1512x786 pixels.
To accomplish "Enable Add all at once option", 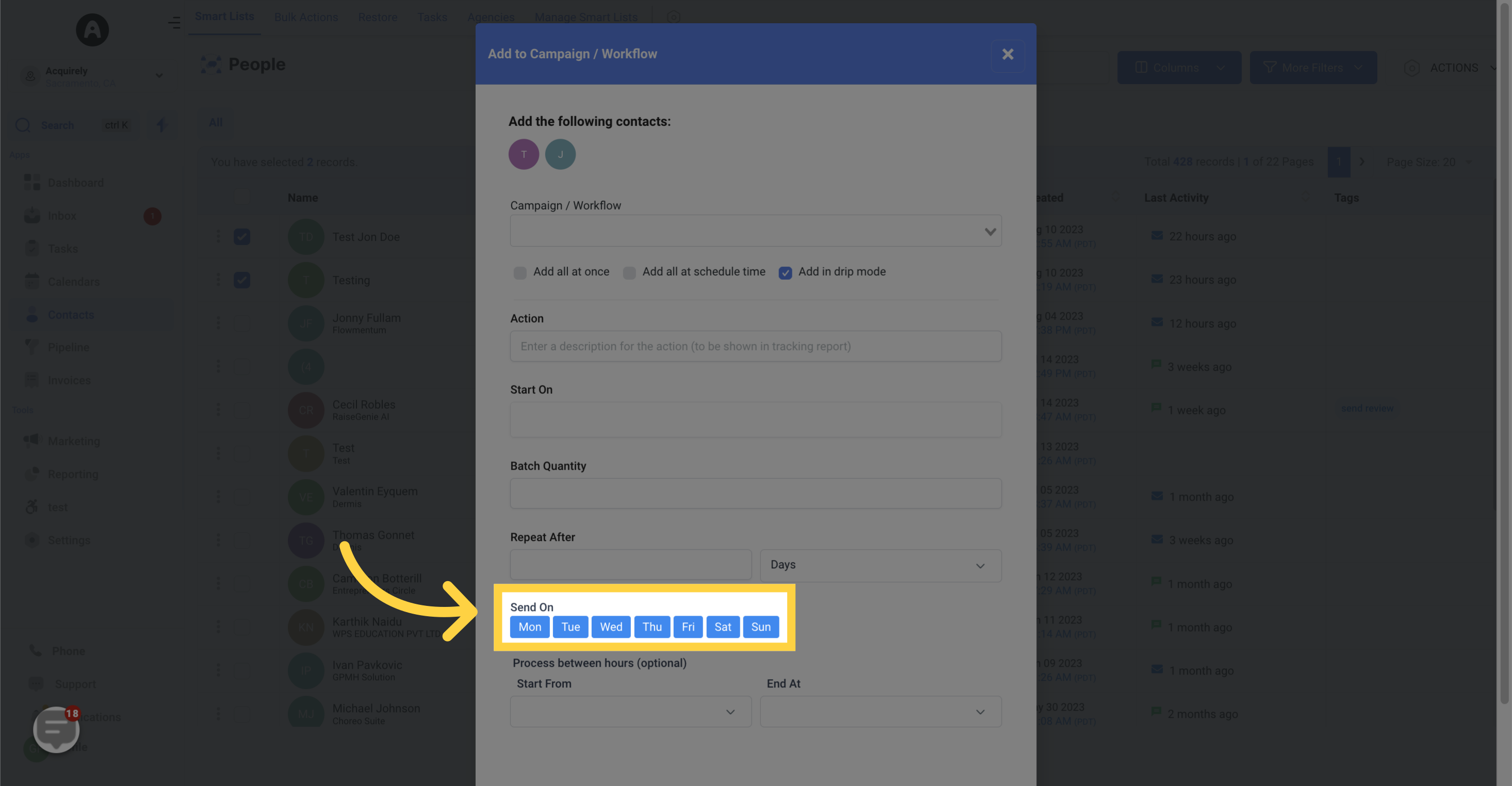I will tap(518, 272).
